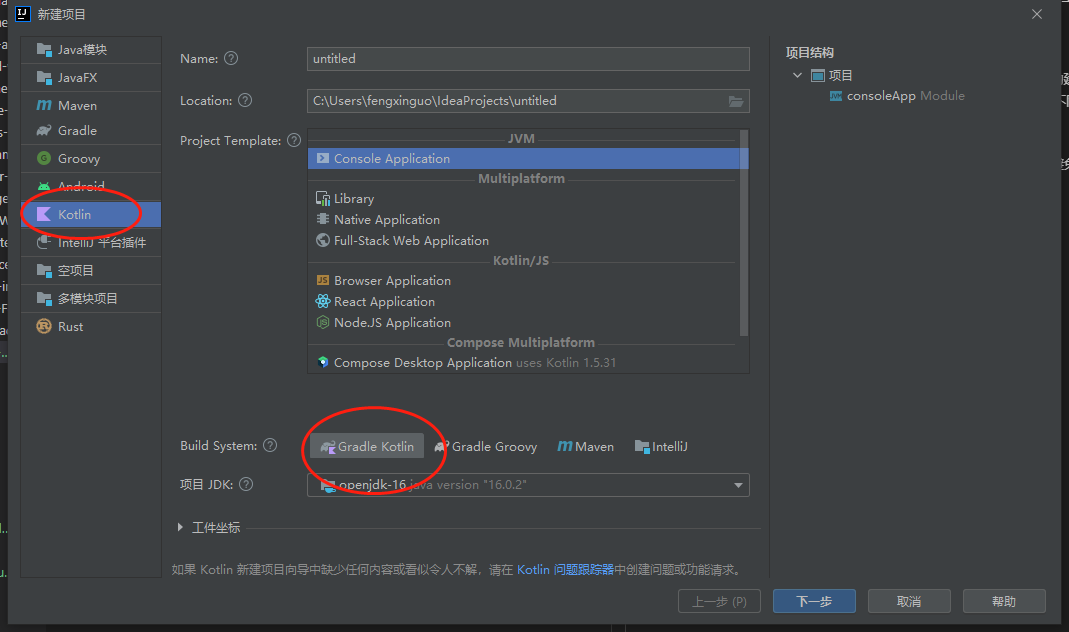This screenshot has height=632, width=1069.
Task: Click the help icon next to Name
Action: 231,59
